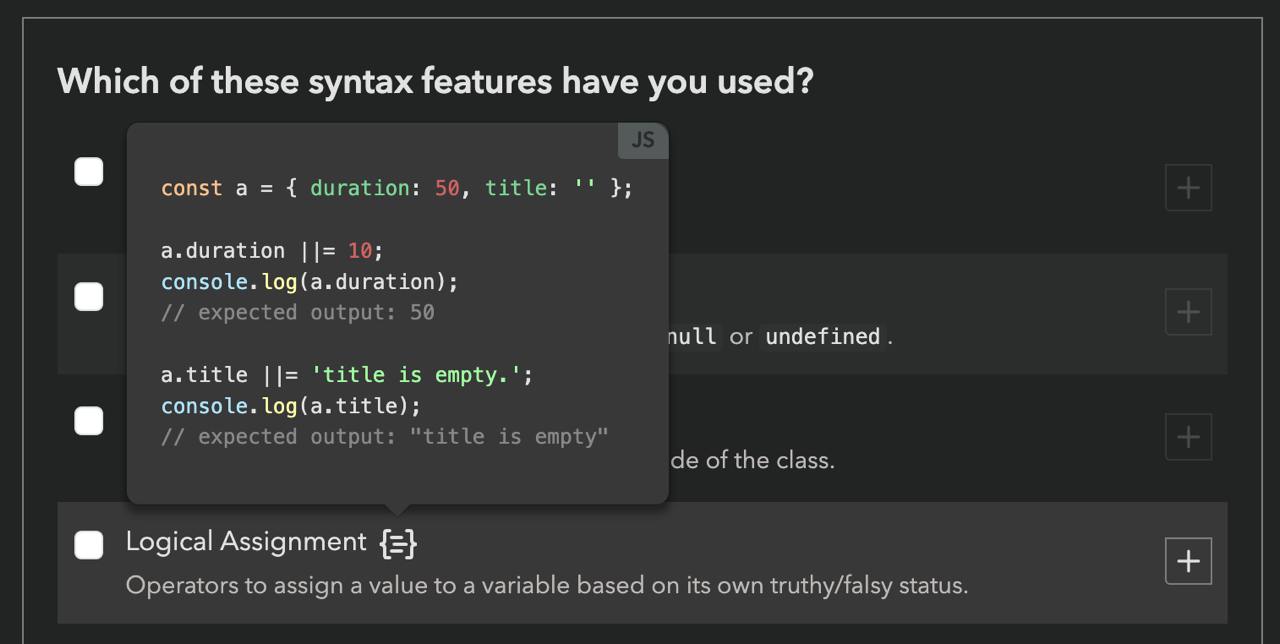Click the console.log(a.title) line
1280x644 pixels.
point(291,406)
